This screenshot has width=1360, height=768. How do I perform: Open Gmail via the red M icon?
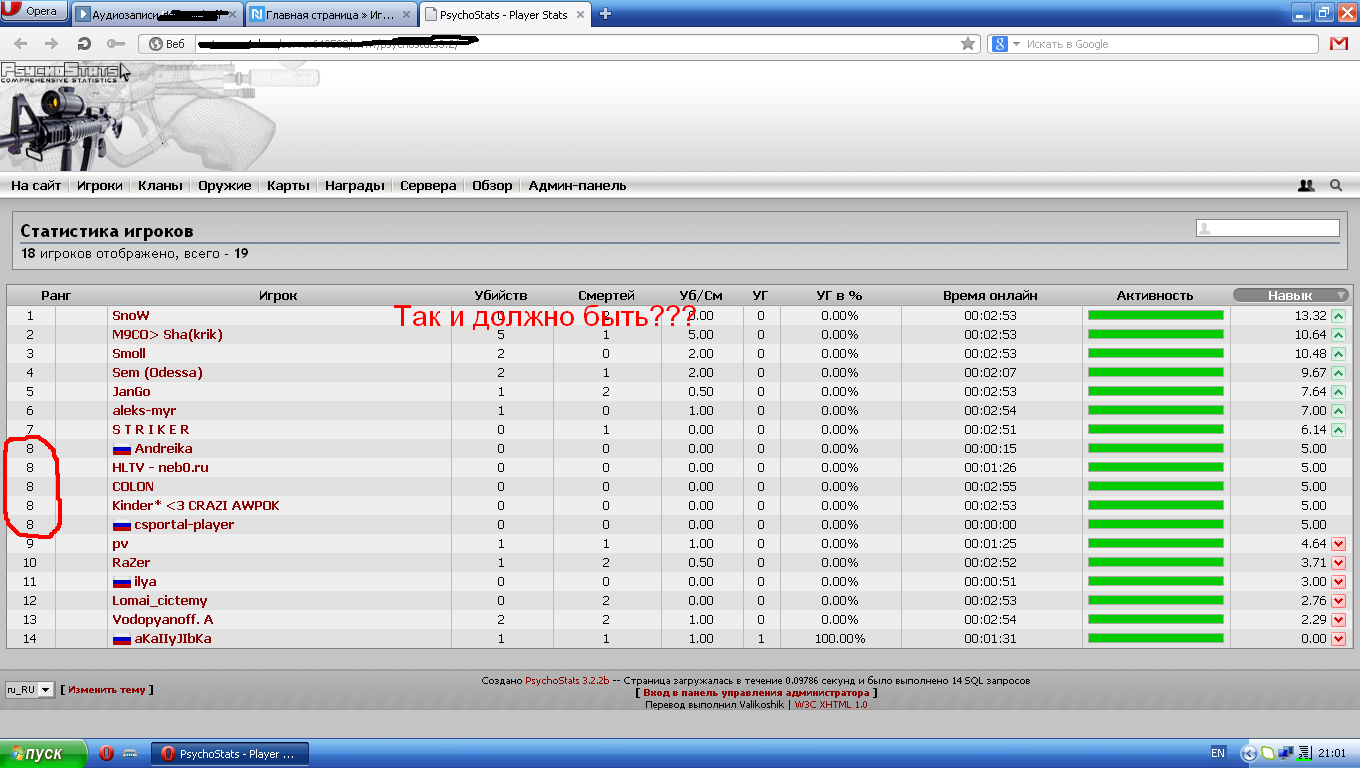(x=1339, y=44)
